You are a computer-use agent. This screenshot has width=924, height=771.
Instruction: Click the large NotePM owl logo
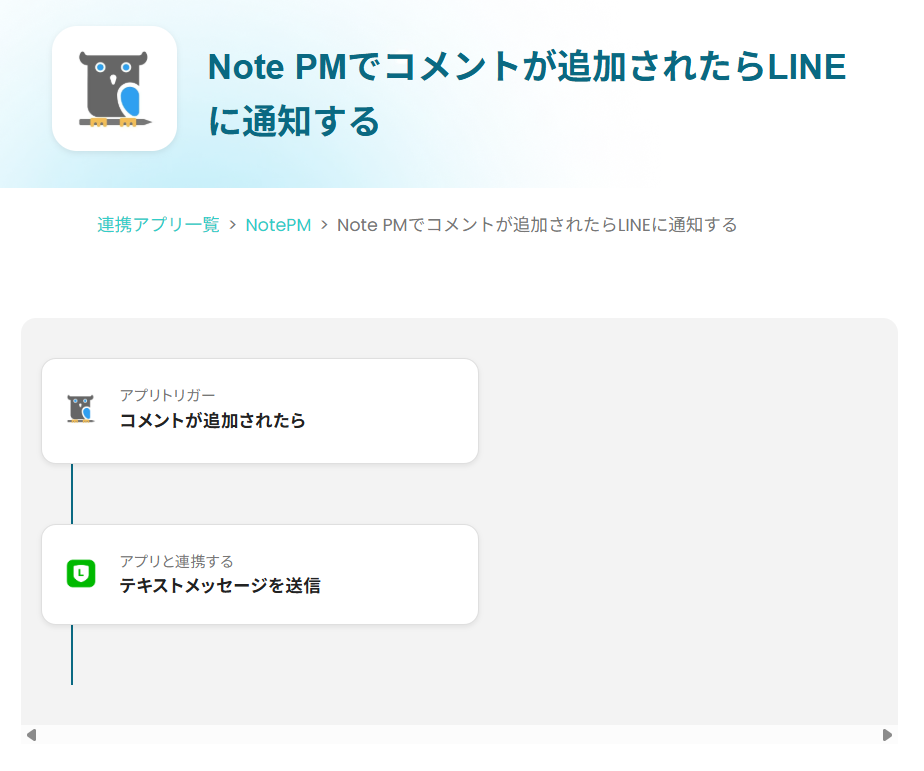pos(114,88)
